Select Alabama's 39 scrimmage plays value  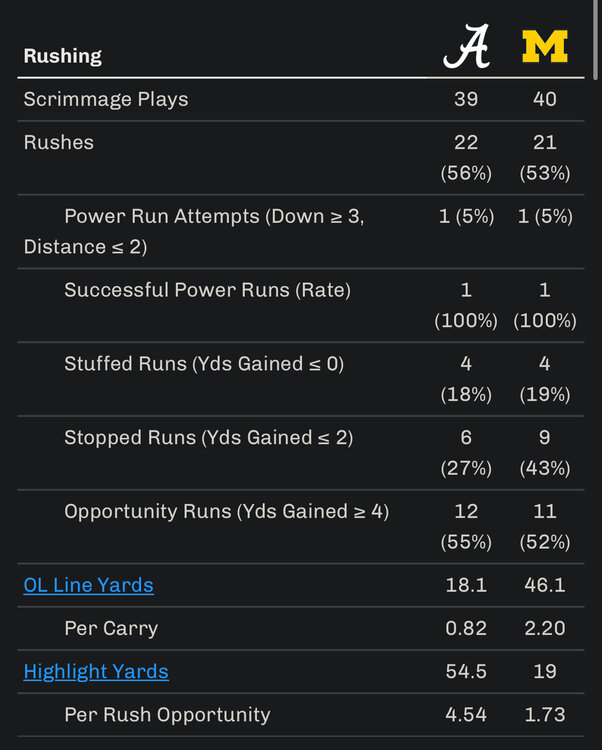[x=466, y=99]
